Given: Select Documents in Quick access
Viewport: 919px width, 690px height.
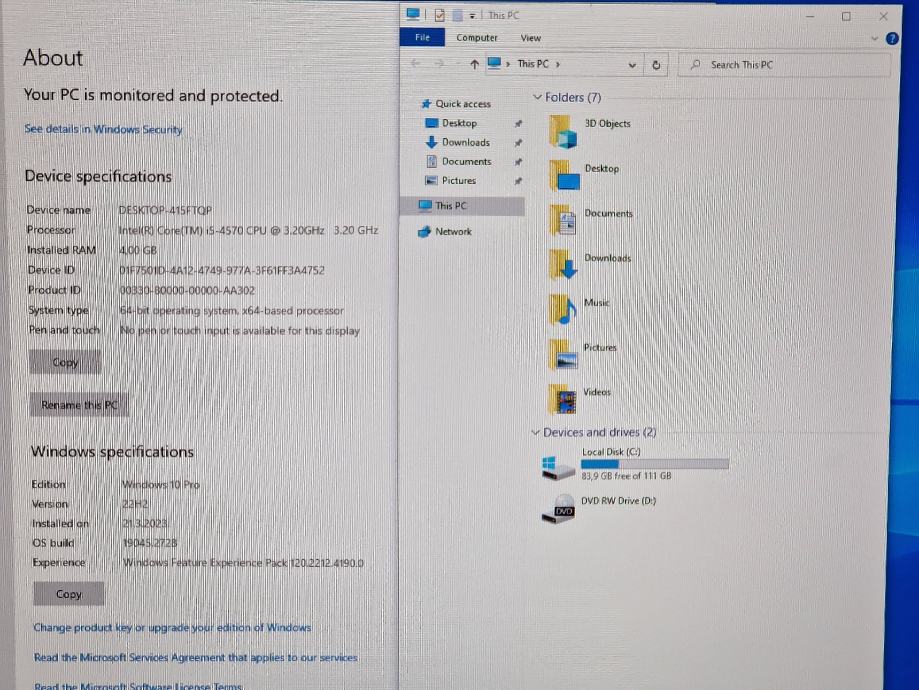Looking at the screenshot, I should (467, 162).
